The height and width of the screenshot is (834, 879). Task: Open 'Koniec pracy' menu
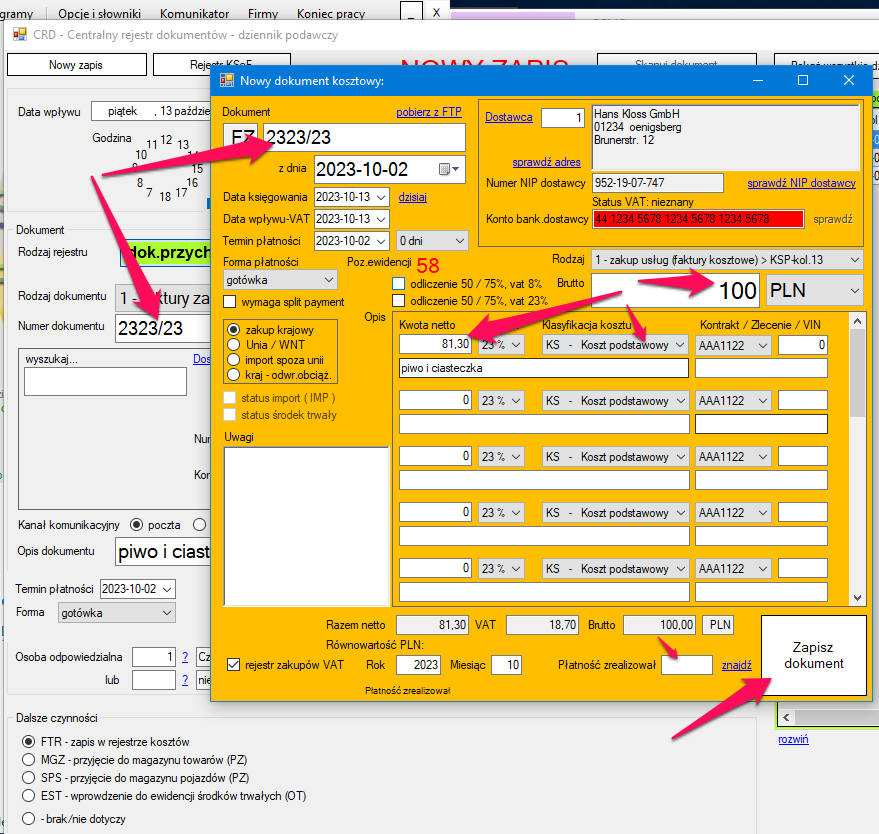pyautogui.click(x=331, y=13)
